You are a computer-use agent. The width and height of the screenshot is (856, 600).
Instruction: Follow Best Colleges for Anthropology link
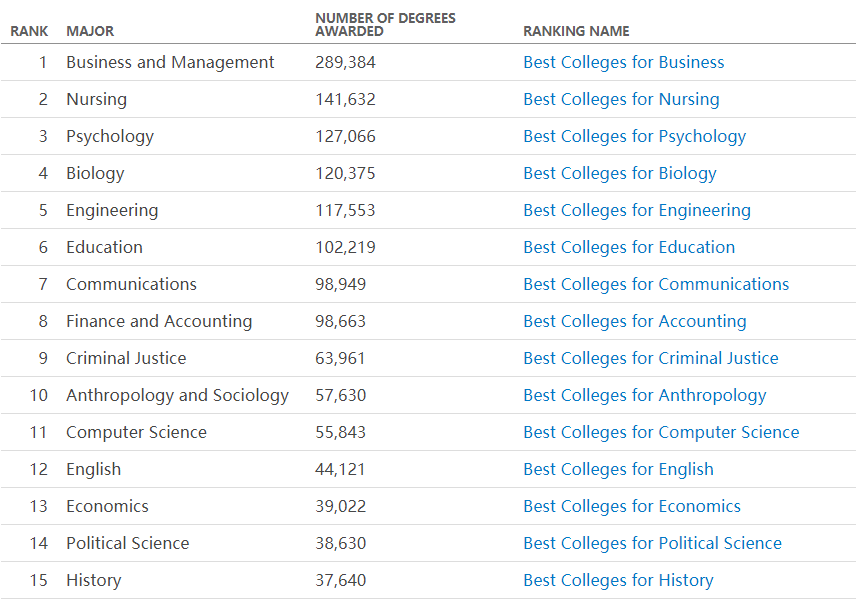(x=644, y=395)
